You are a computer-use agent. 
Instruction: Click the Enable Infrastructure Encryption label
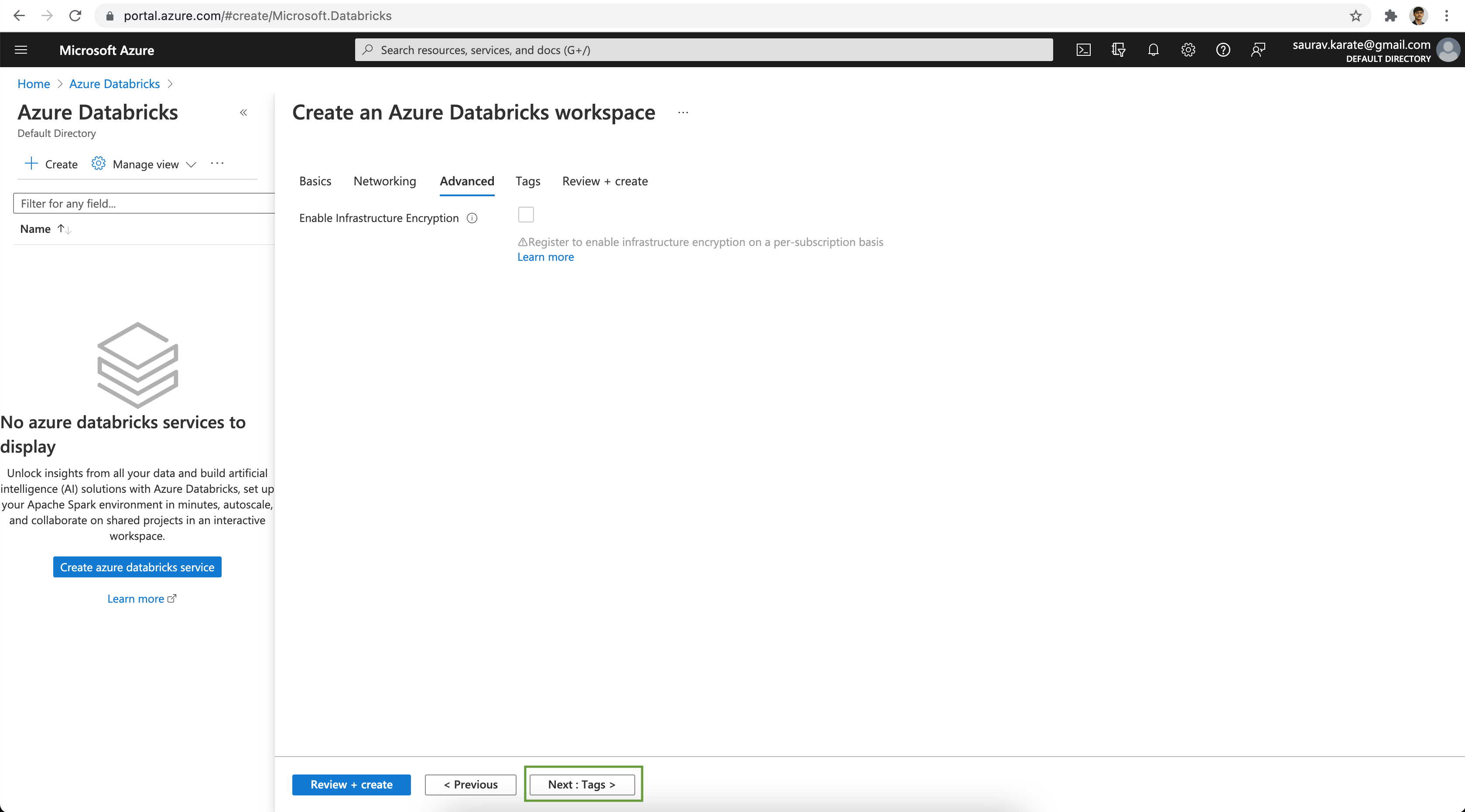(x=379, y=218)
